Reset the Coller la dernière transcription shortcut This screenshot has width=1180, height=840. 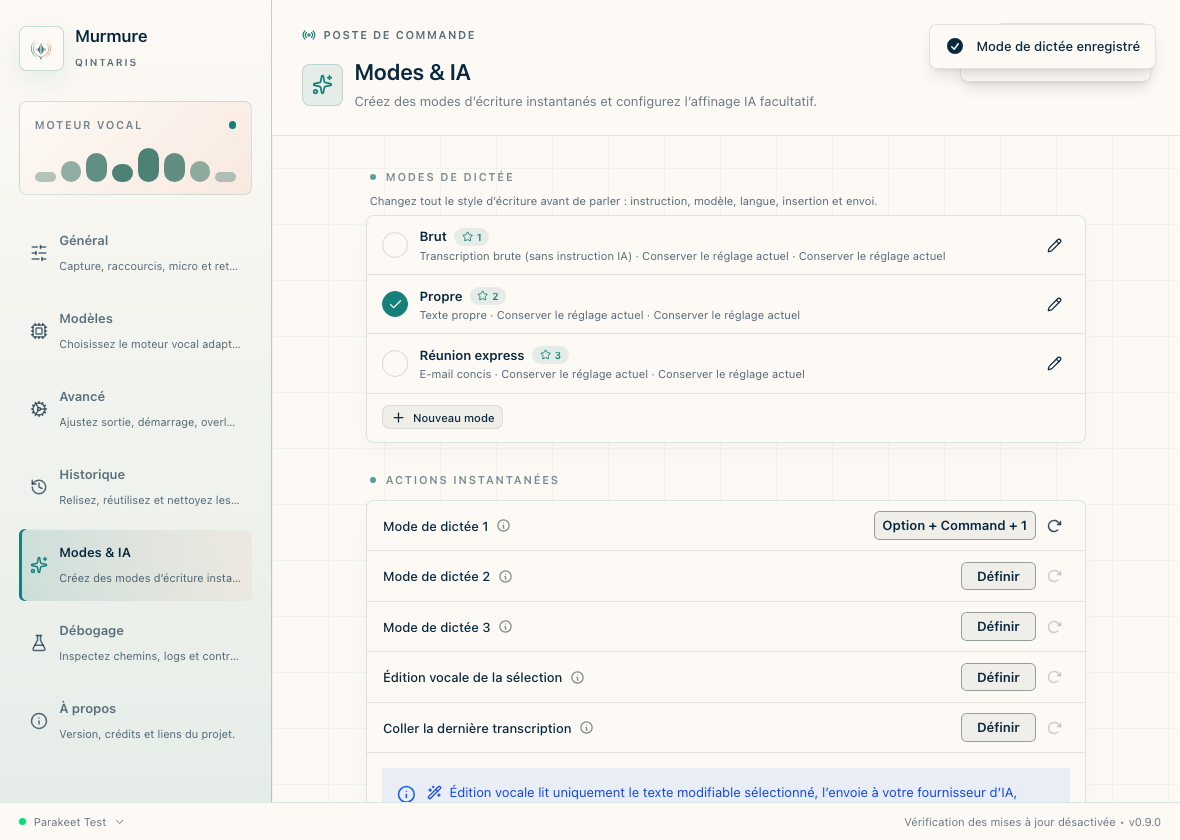coord(1054,728)
